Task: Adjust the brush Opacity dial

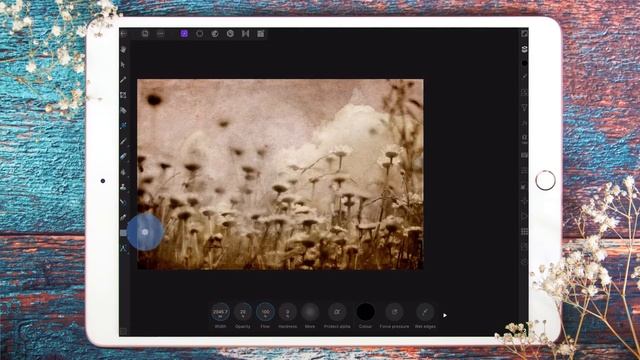Action: point(243,312)
